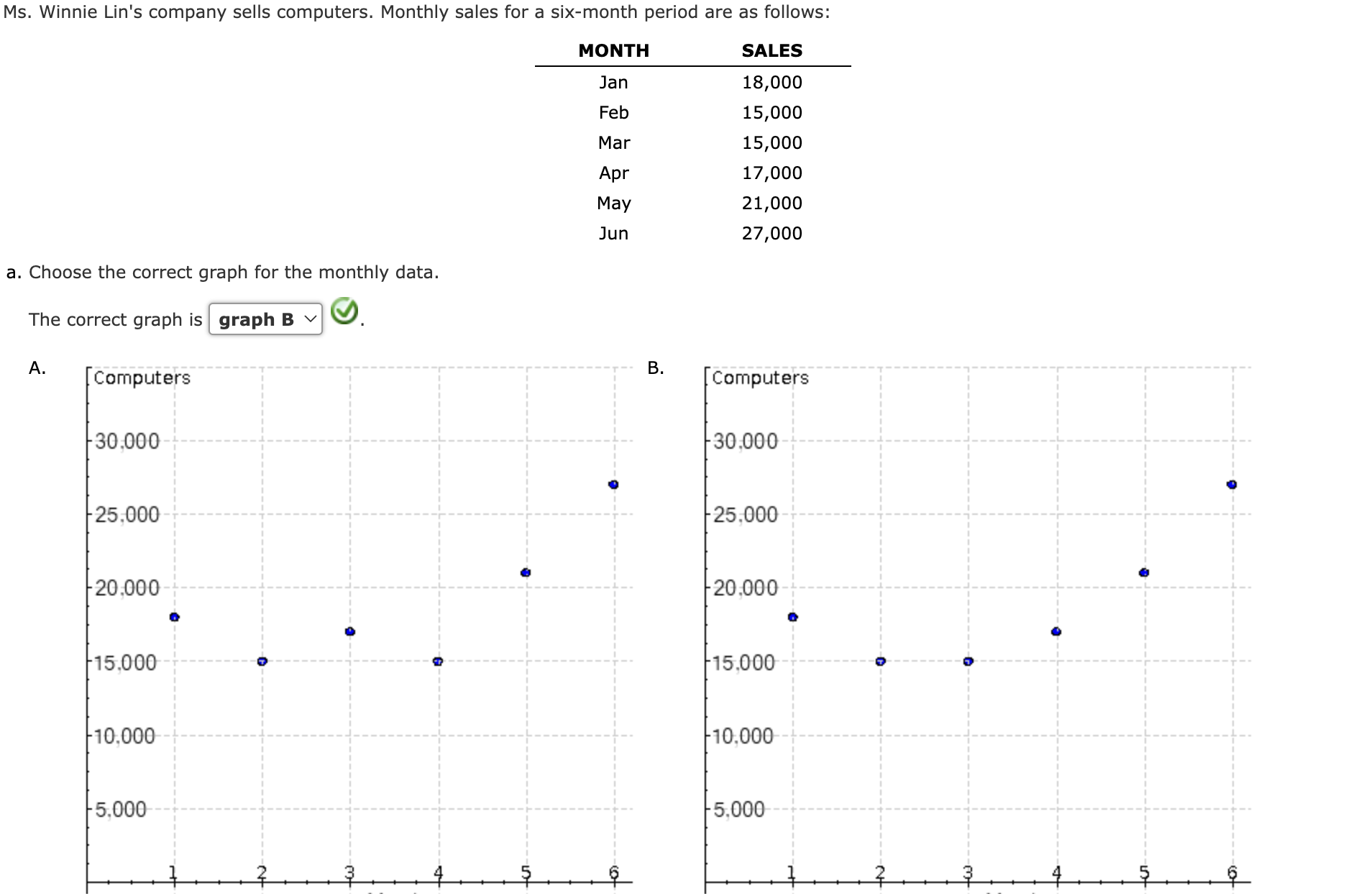Select the 'Mar' month cell
The height and width of the screenshot is (896, 1369).
click(613, 142)
